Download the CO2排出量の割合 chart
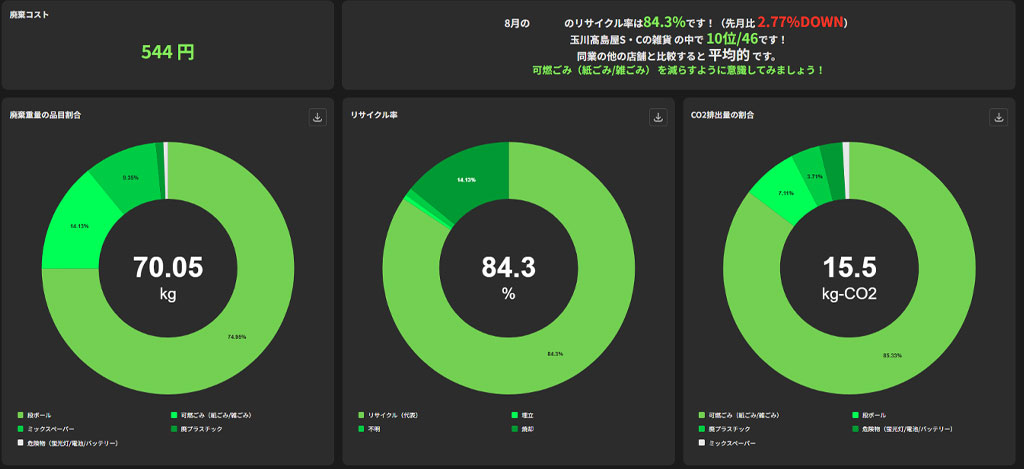 pyautogui.click(x=998, y=117)
